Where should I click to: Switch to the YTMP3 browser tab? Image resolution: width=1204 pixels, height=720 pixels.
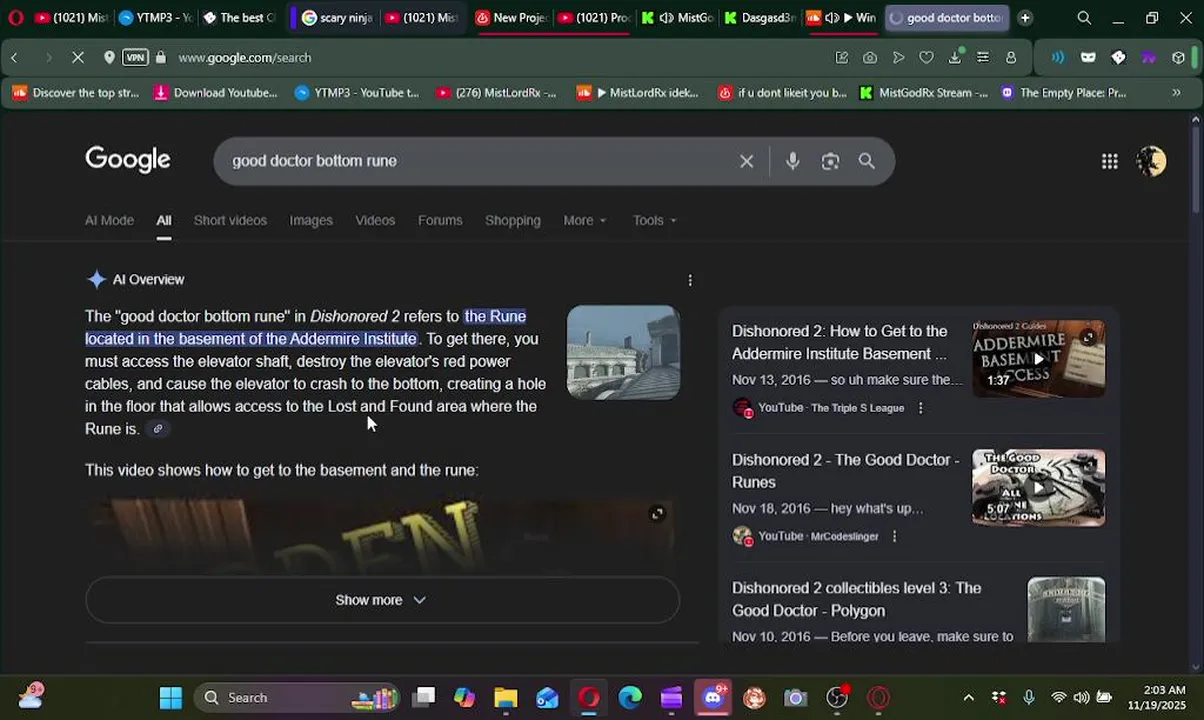pyautogui.click(x=155, y=18)
